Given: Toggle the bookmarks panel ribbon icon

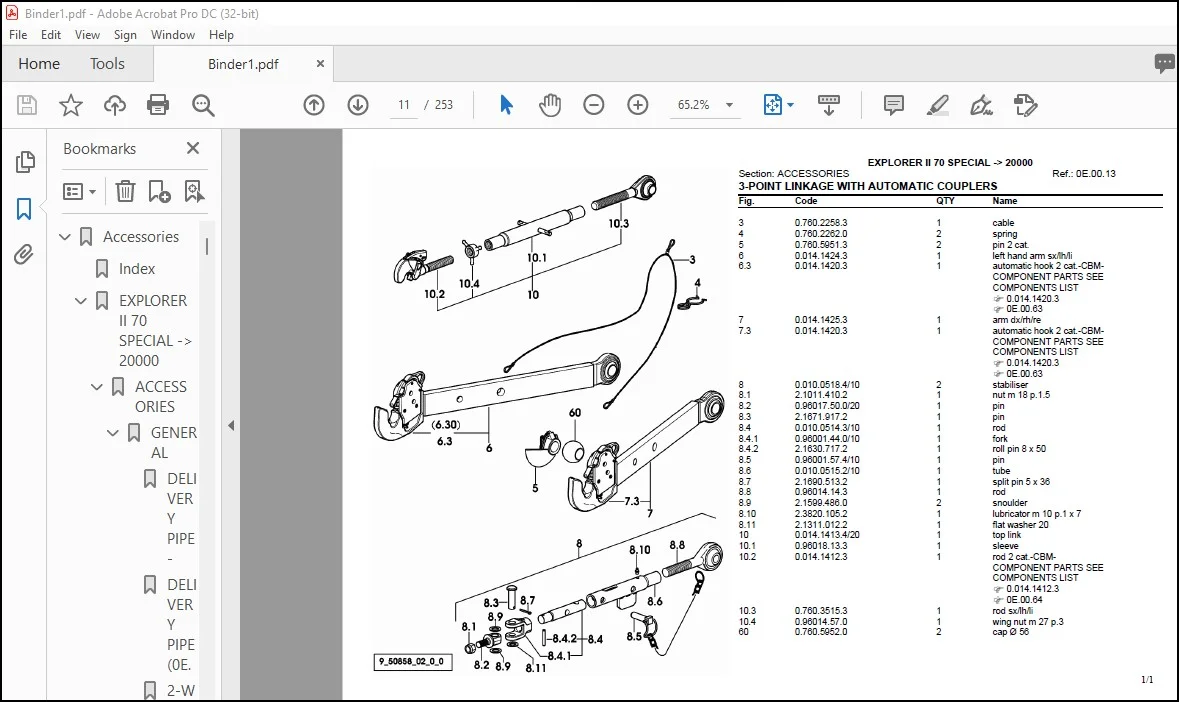Looking at the screenshot, I should 24,209.
